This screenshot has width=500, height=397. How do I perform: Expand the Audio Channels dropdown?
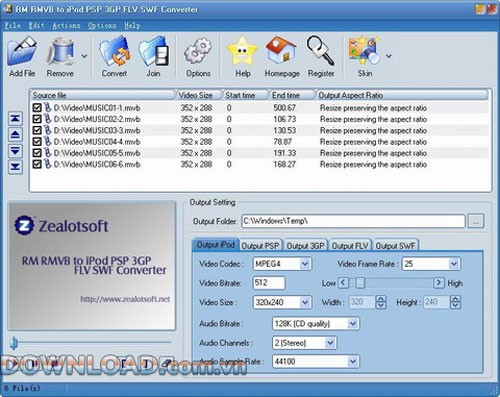click(x=330, y=343)
